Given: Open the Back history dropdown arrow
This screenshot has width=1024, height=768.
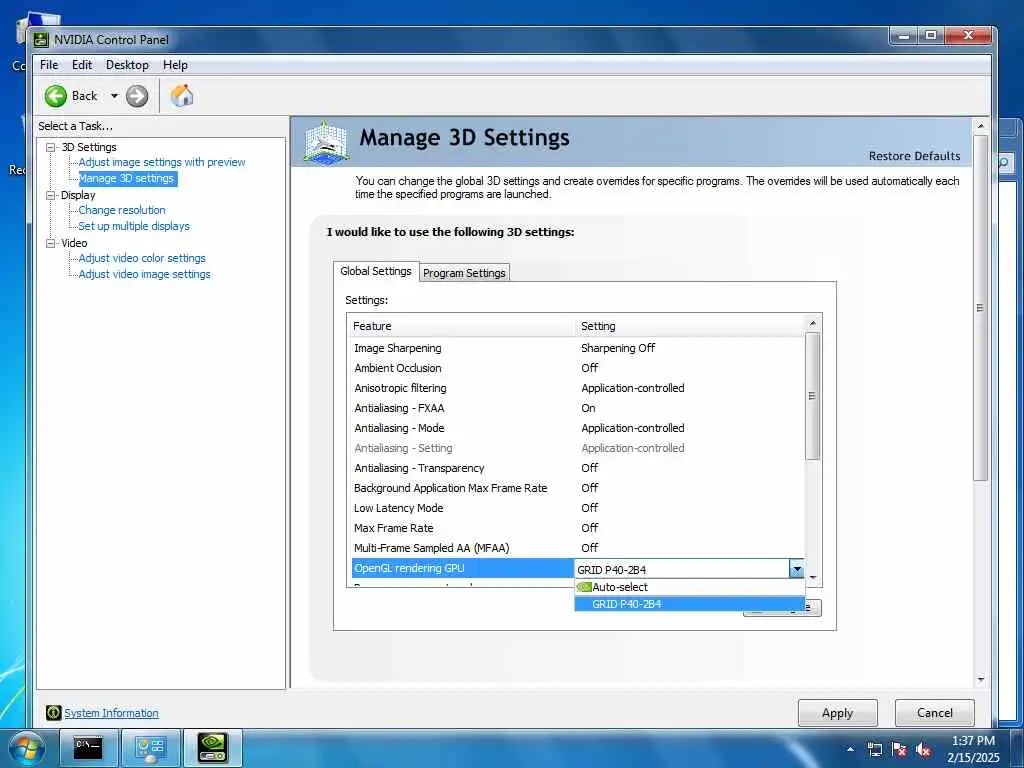Looking at the screenshot, I should pos(114,96).
